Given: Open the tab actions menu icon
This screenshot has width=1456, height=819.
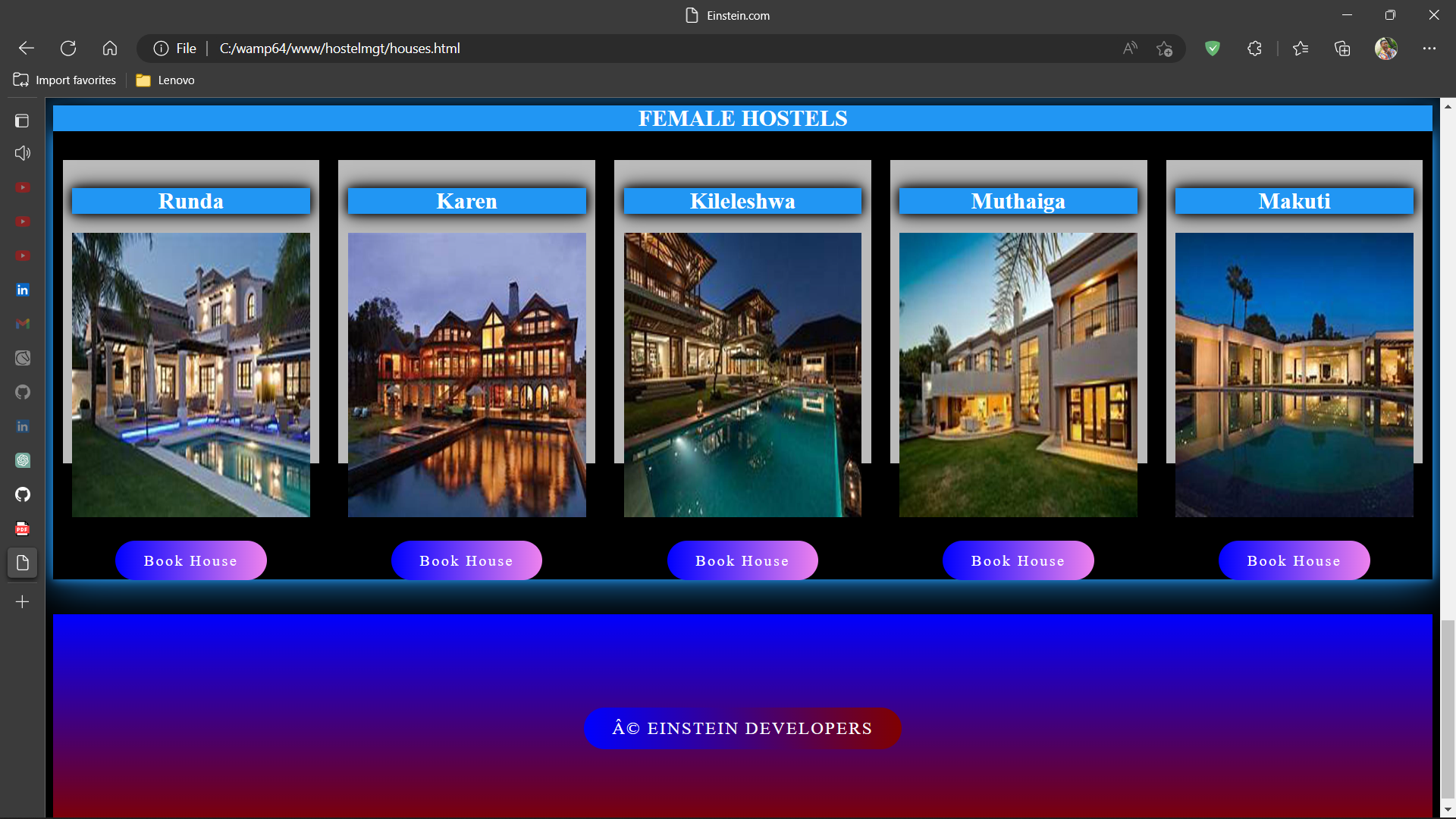Looking at the screenshot, I should point(23,121).
